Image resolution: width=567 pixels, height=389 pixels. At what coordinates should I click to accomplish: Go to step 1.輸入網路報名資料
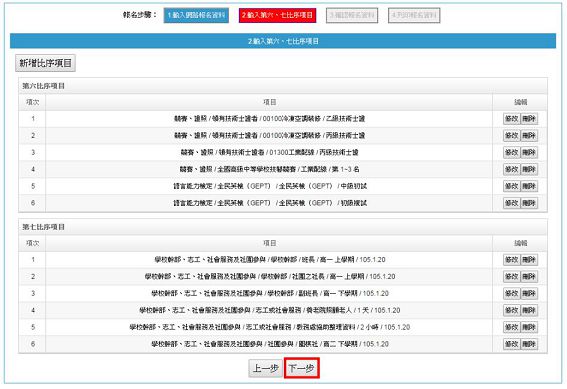pyautogui.click(x=196, y=15)
